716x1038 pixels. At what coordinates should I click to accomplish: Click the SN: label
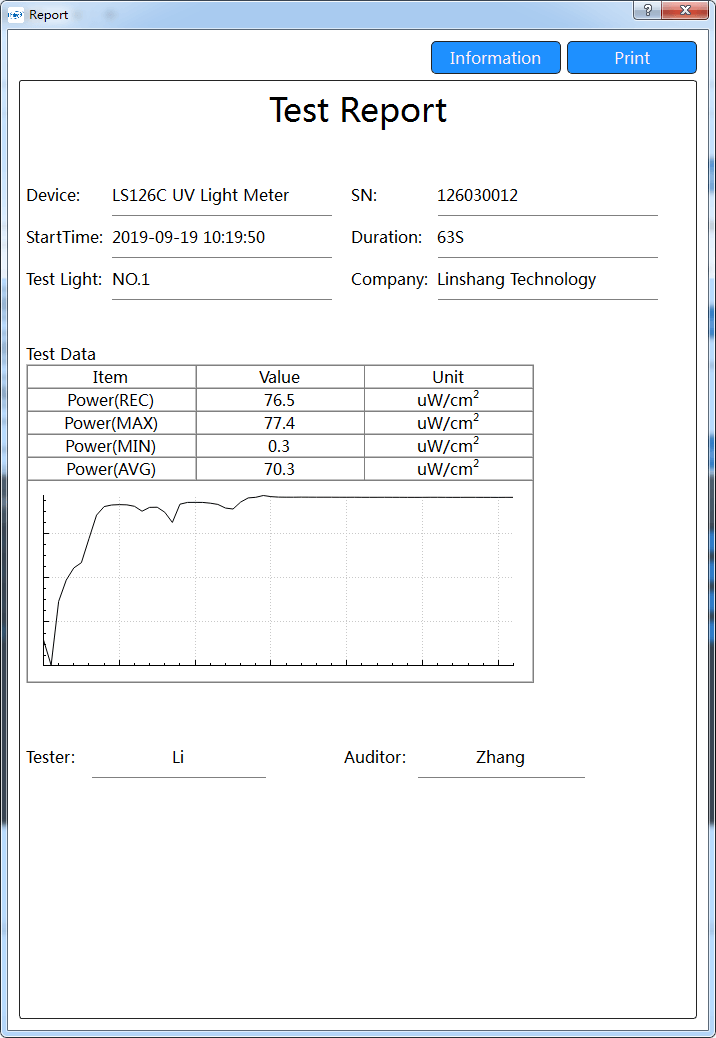coord(364,195)
